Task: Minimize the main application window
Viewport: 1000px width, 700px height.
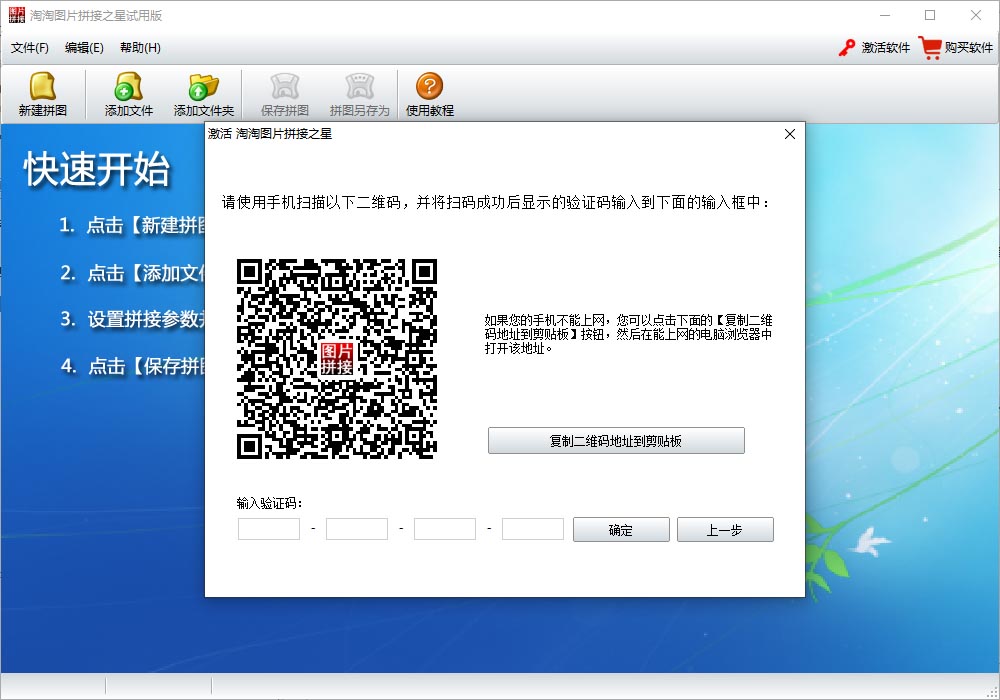Action: [x=885, y=15]
